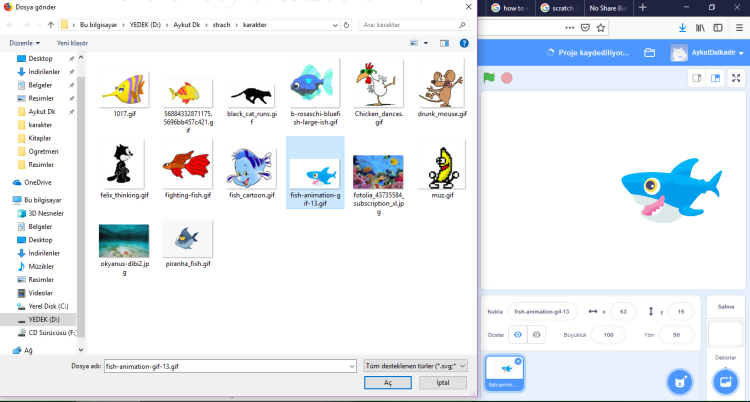Delete the fish sprite via its X badge

[x=518, y=361]
